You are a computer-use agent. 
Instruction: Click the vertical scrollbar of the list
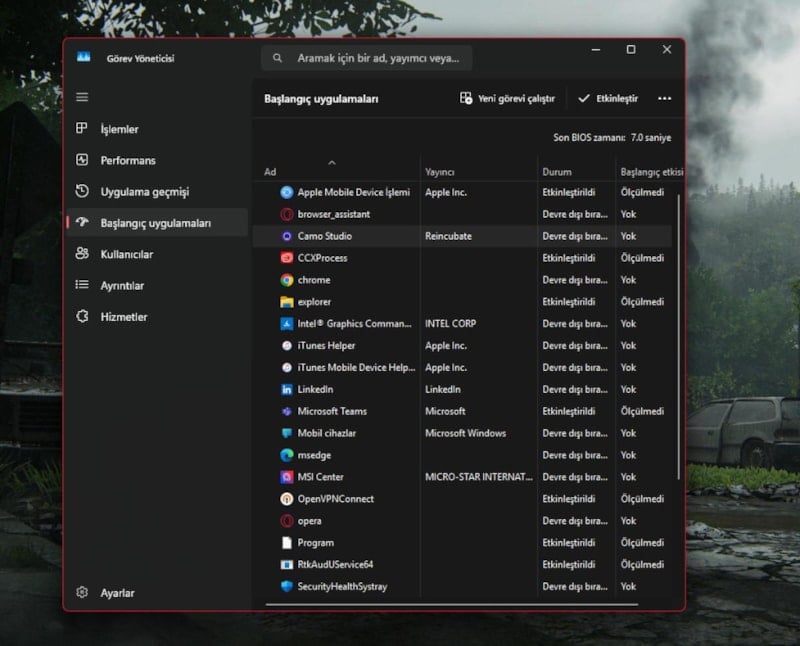tap(679, 330)
